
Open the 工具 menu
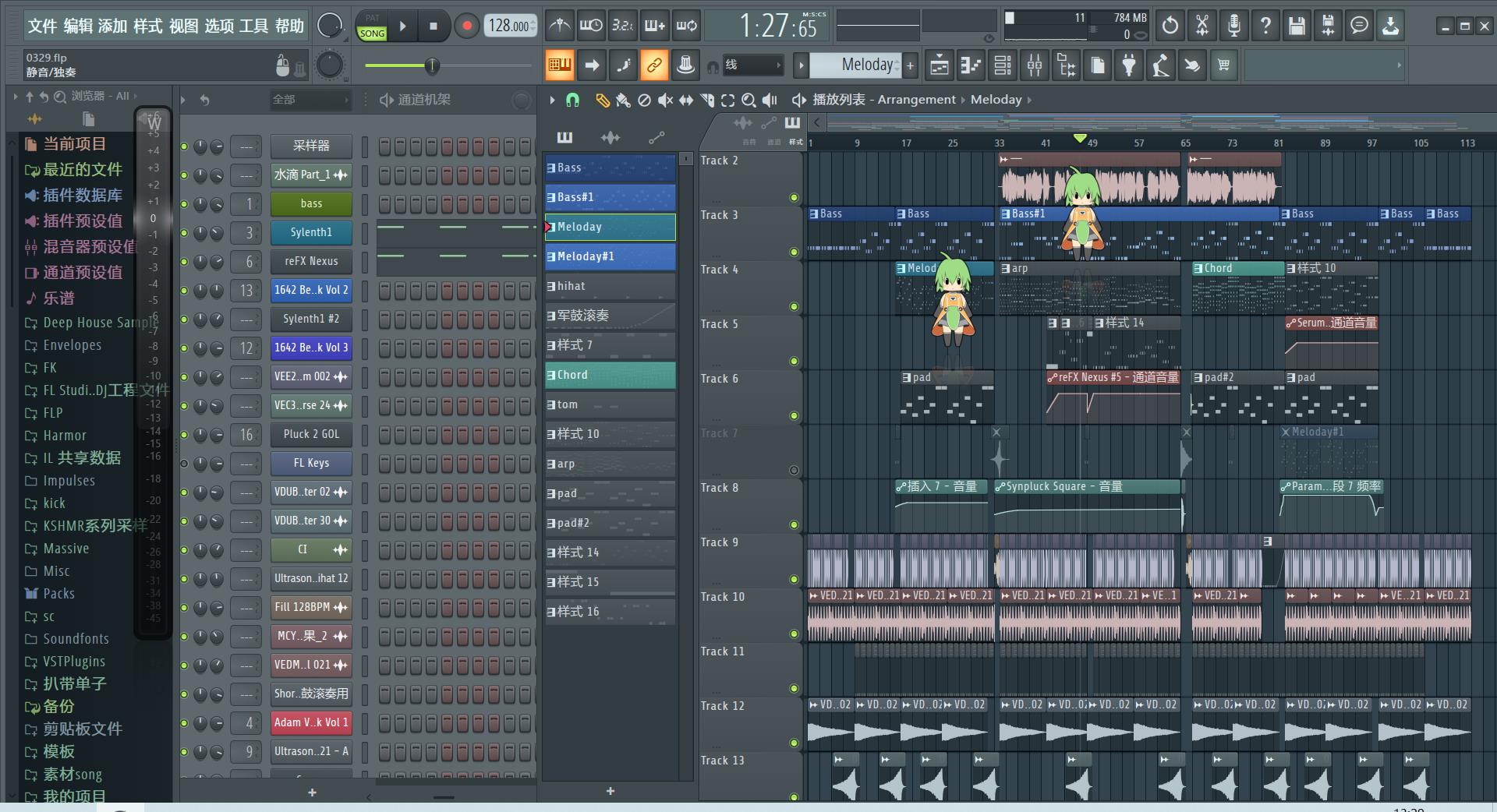pyautogui.click(x=253, y=26)
